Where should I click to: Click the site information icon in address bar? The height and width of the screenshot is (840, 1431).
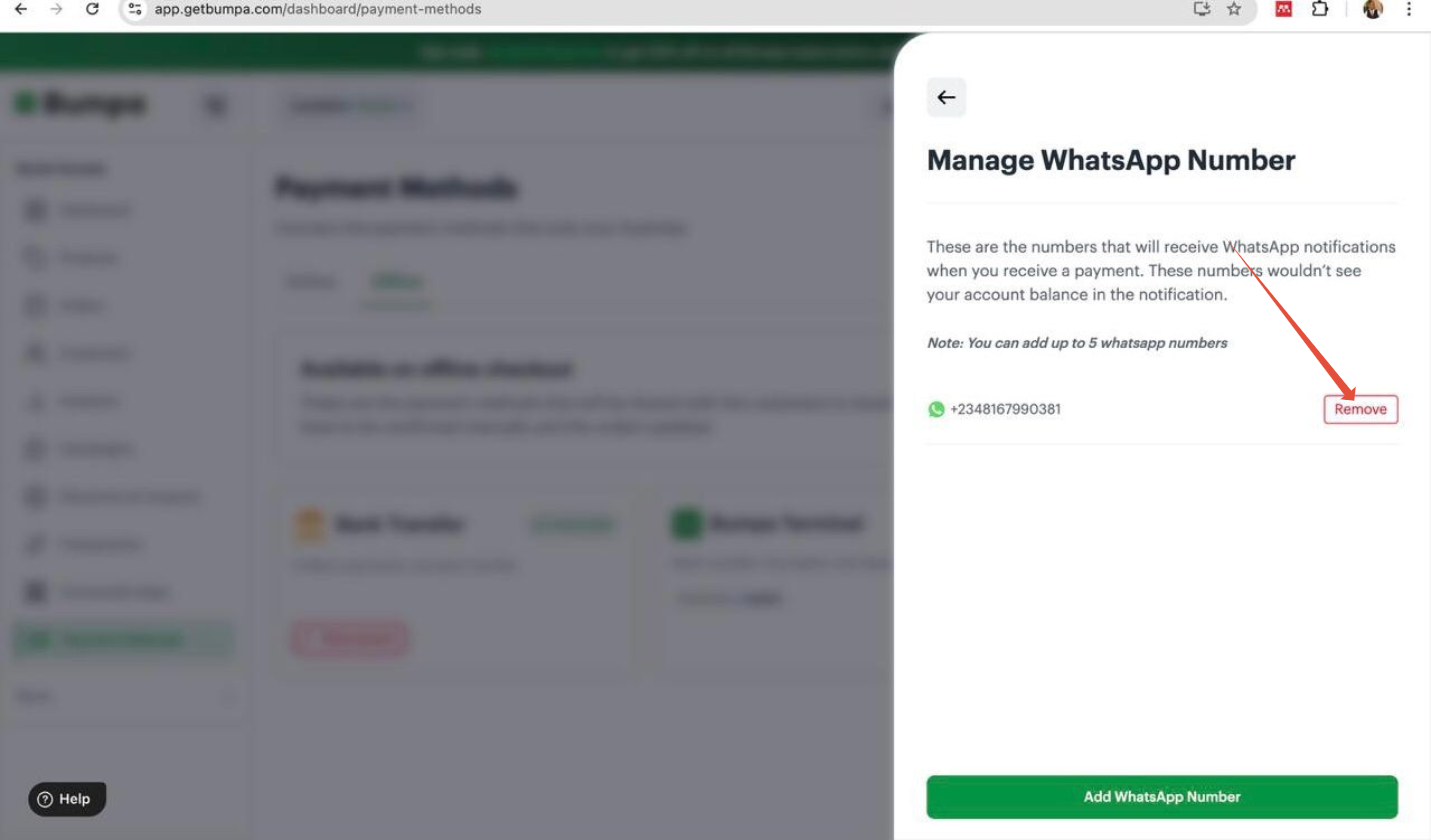(136, 9)
